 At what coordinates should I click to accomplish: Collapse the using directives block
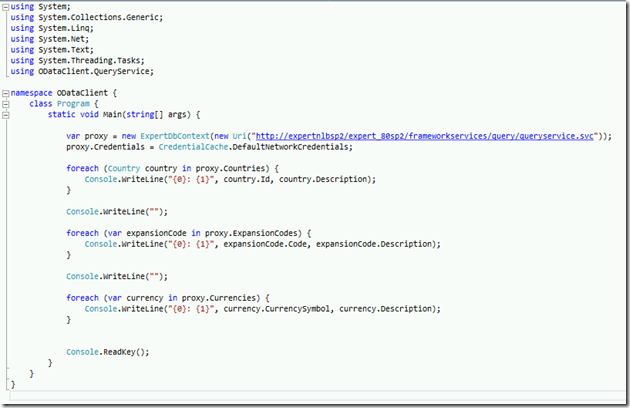[x=5, y=6]
